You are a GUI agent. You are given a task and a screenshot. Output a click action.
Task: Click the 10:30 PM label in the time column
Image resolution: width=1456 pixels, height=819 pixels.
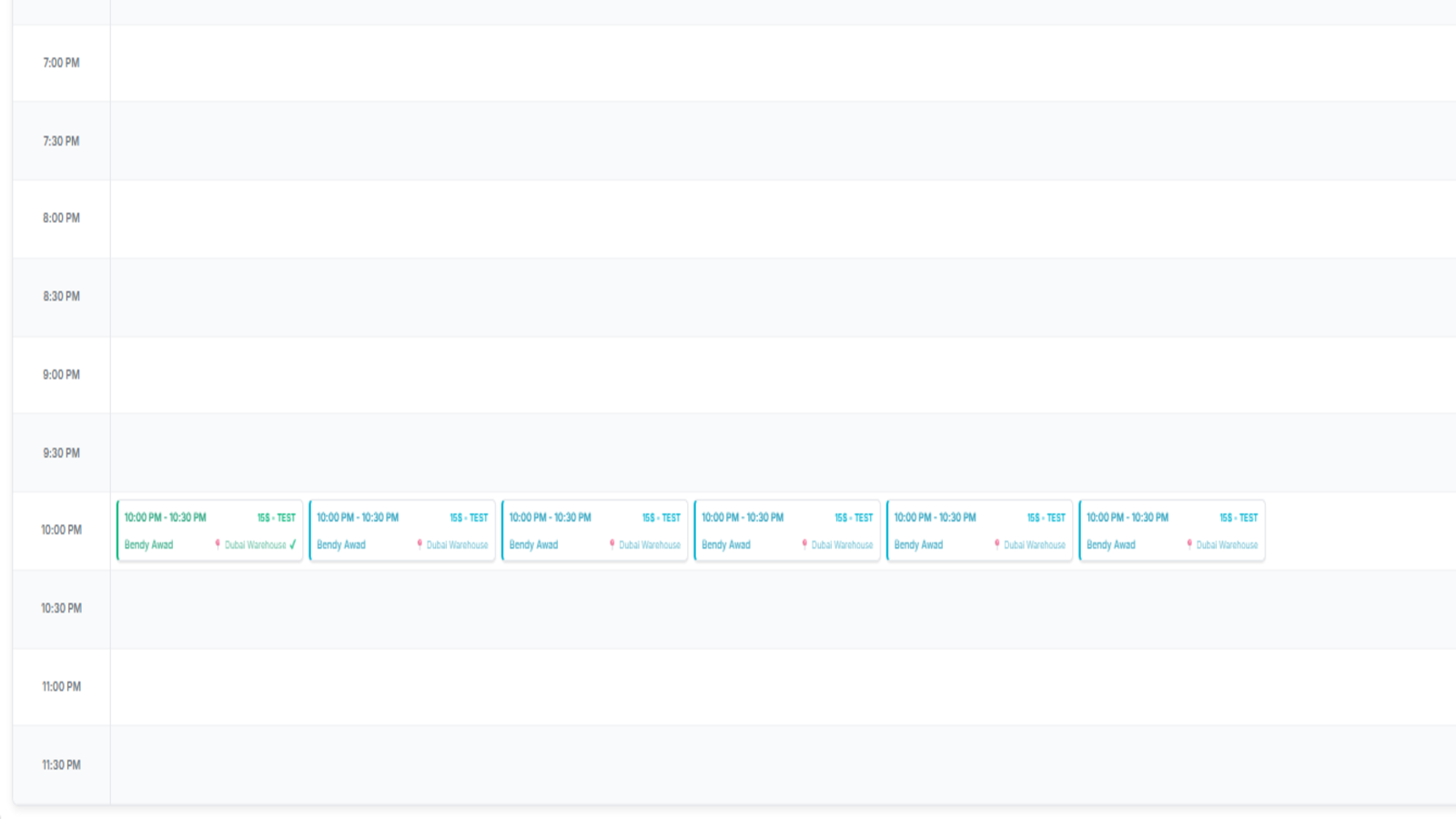pos(61,608)
